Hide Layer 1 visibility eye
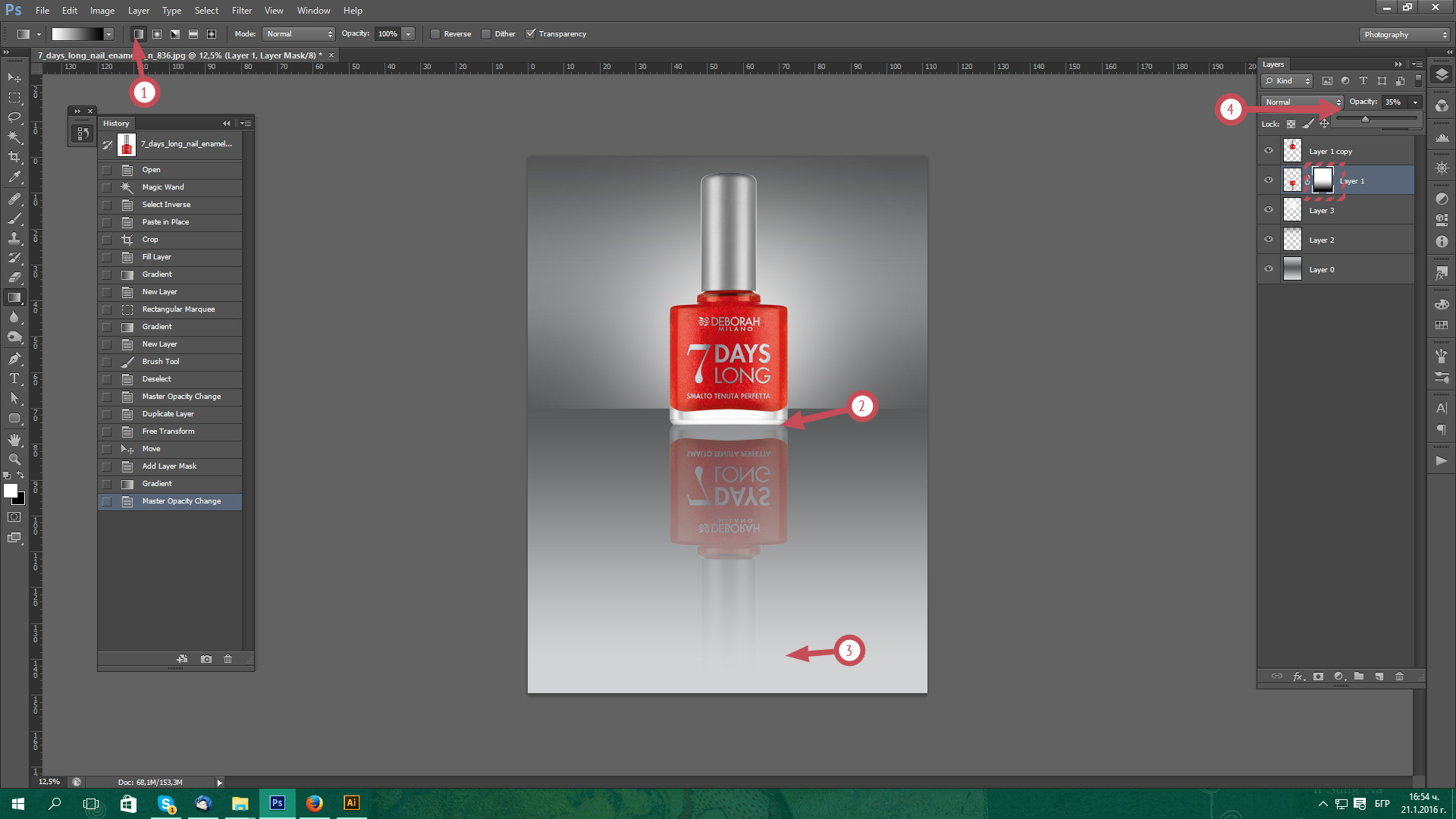Image resolution: width=1456 pixels, height=819 pixels. (x=1269, y=180)
